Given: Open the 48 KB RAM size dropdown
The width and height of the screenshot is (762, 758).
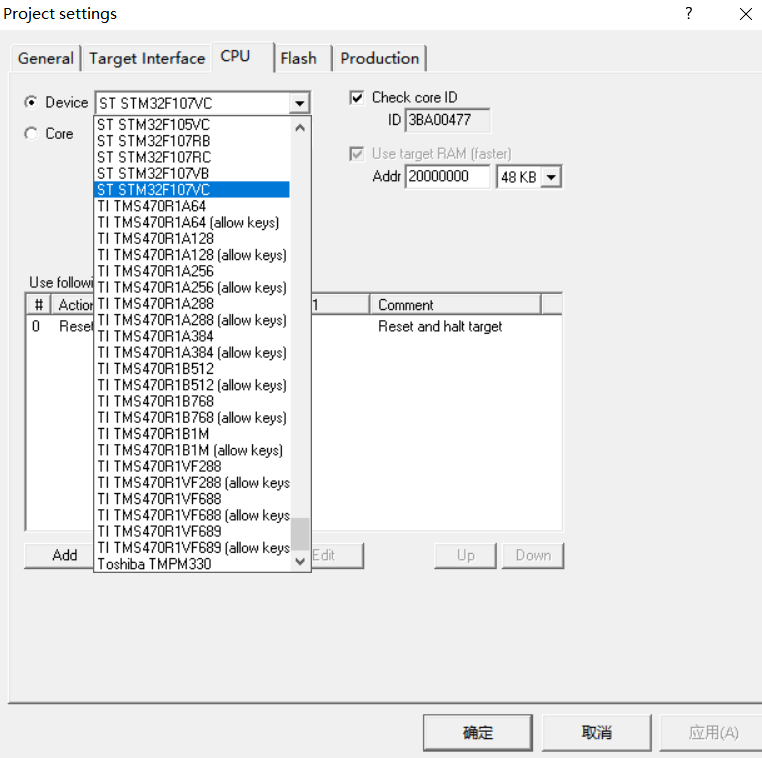Looking at the screenshot, I should (x=551, y=177).
